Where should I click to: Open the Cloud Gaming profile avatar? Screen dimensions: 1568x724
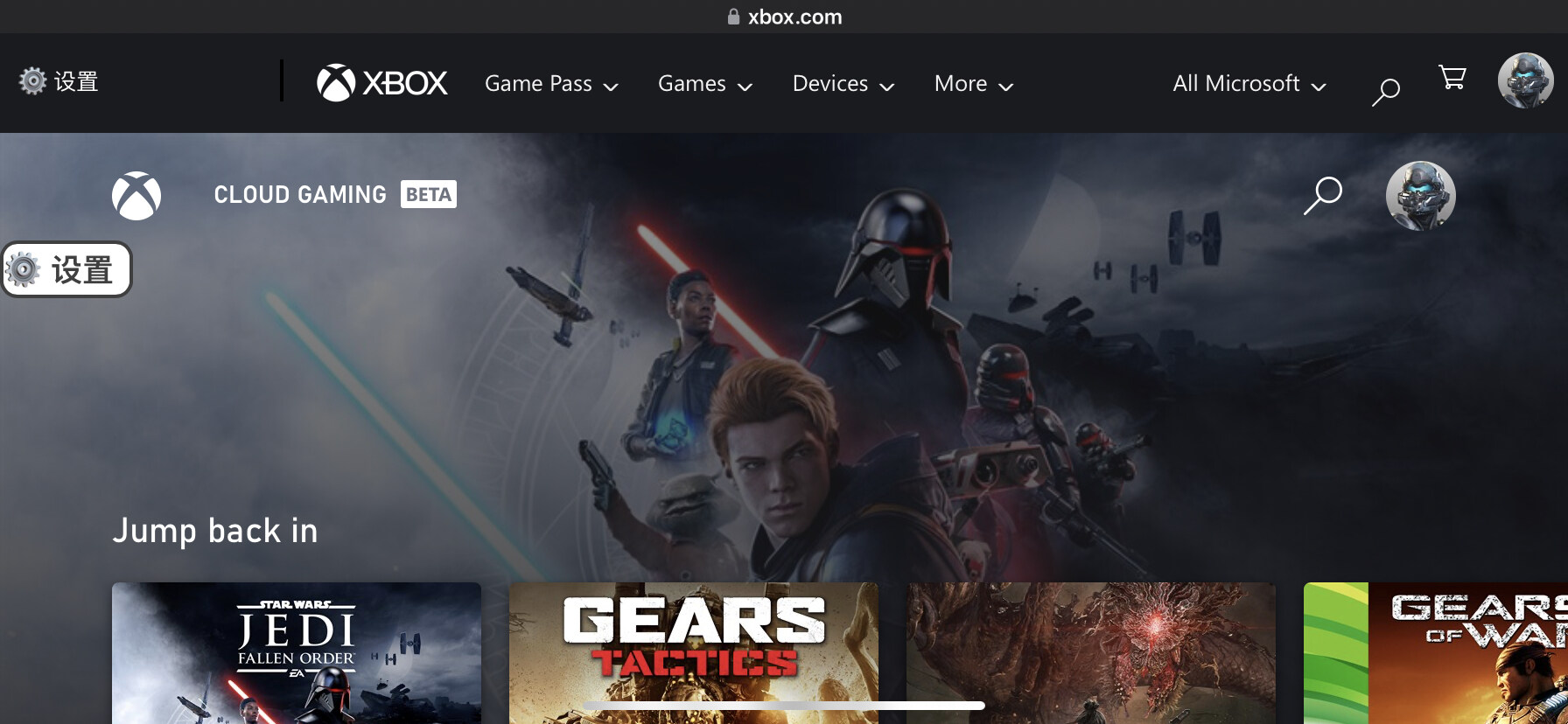click(x=1420, y=196)
